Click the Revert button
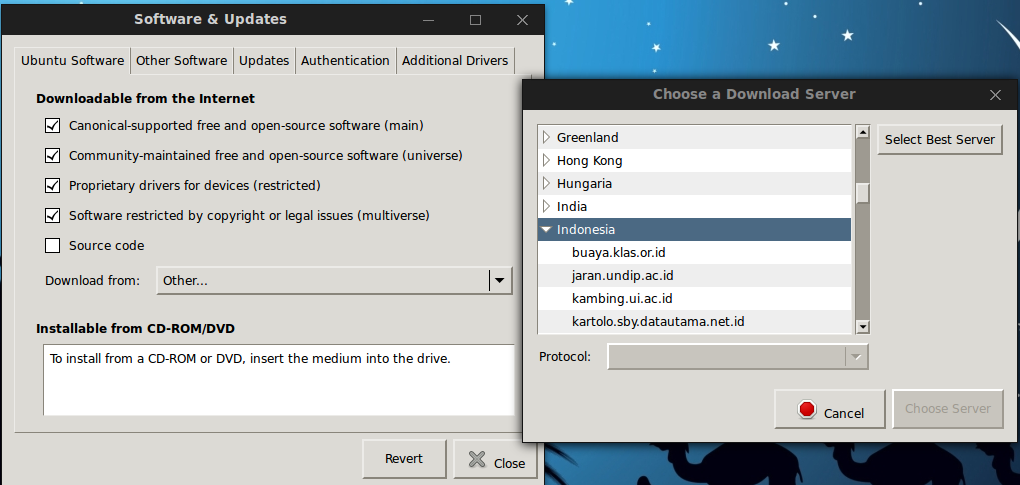 coord(404,458)
